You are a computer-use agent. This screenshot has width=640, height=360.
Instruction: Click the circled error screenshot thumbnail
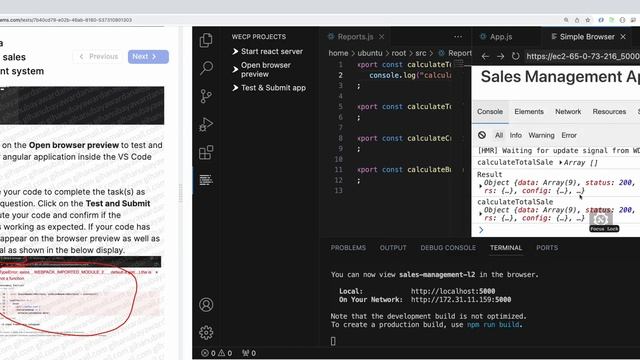click(80, 297)
